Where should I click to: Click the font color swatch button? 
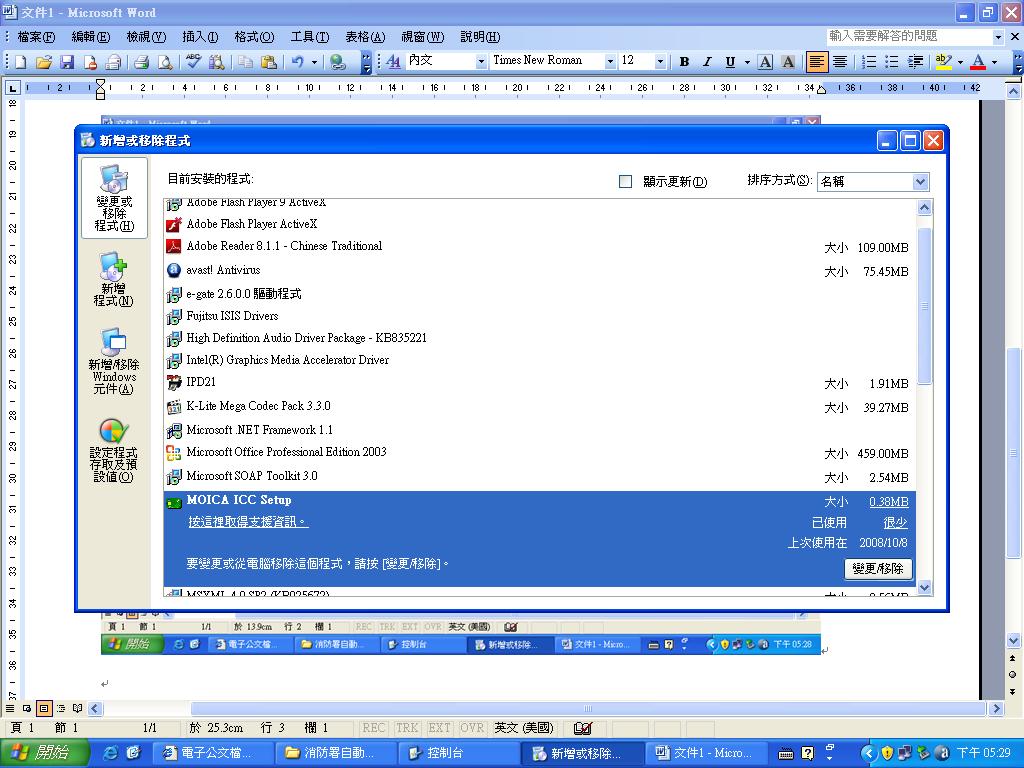click(x=977, y=62)
